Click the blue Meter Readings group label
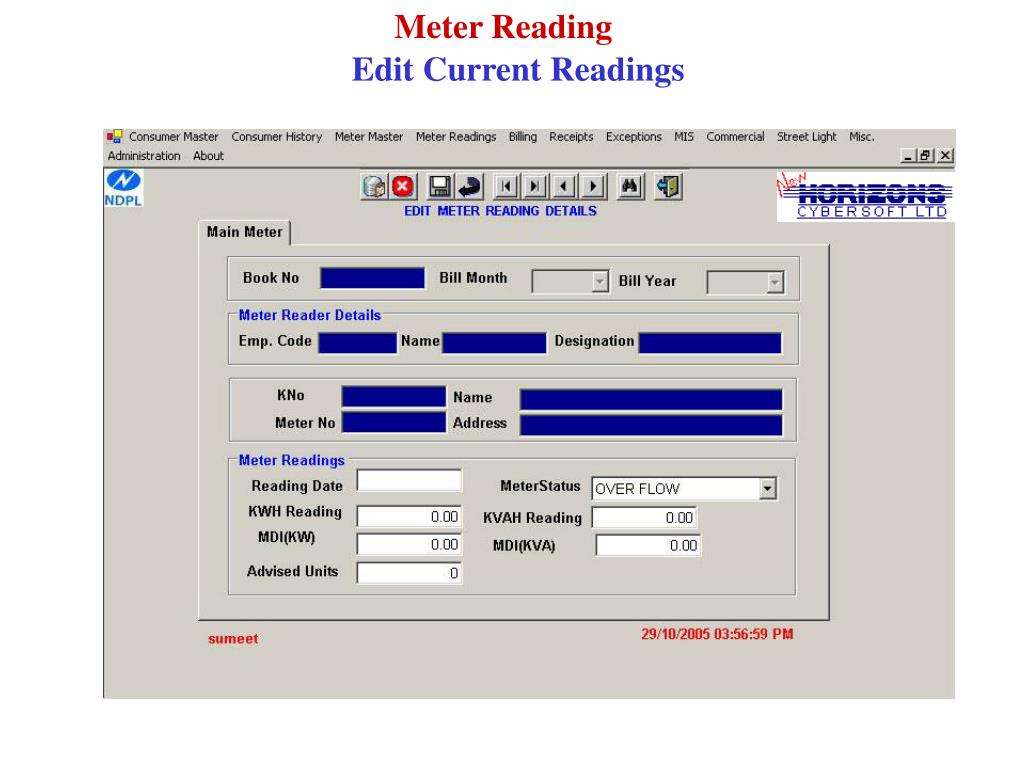The width and height of the screenshot is (1024, 768). tap(291, 460)
